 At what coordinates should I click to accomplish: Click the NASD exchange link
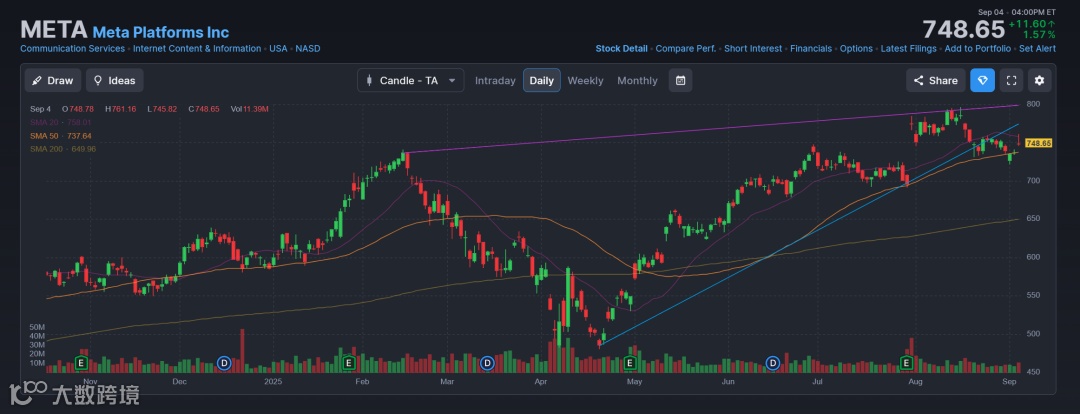308,49
